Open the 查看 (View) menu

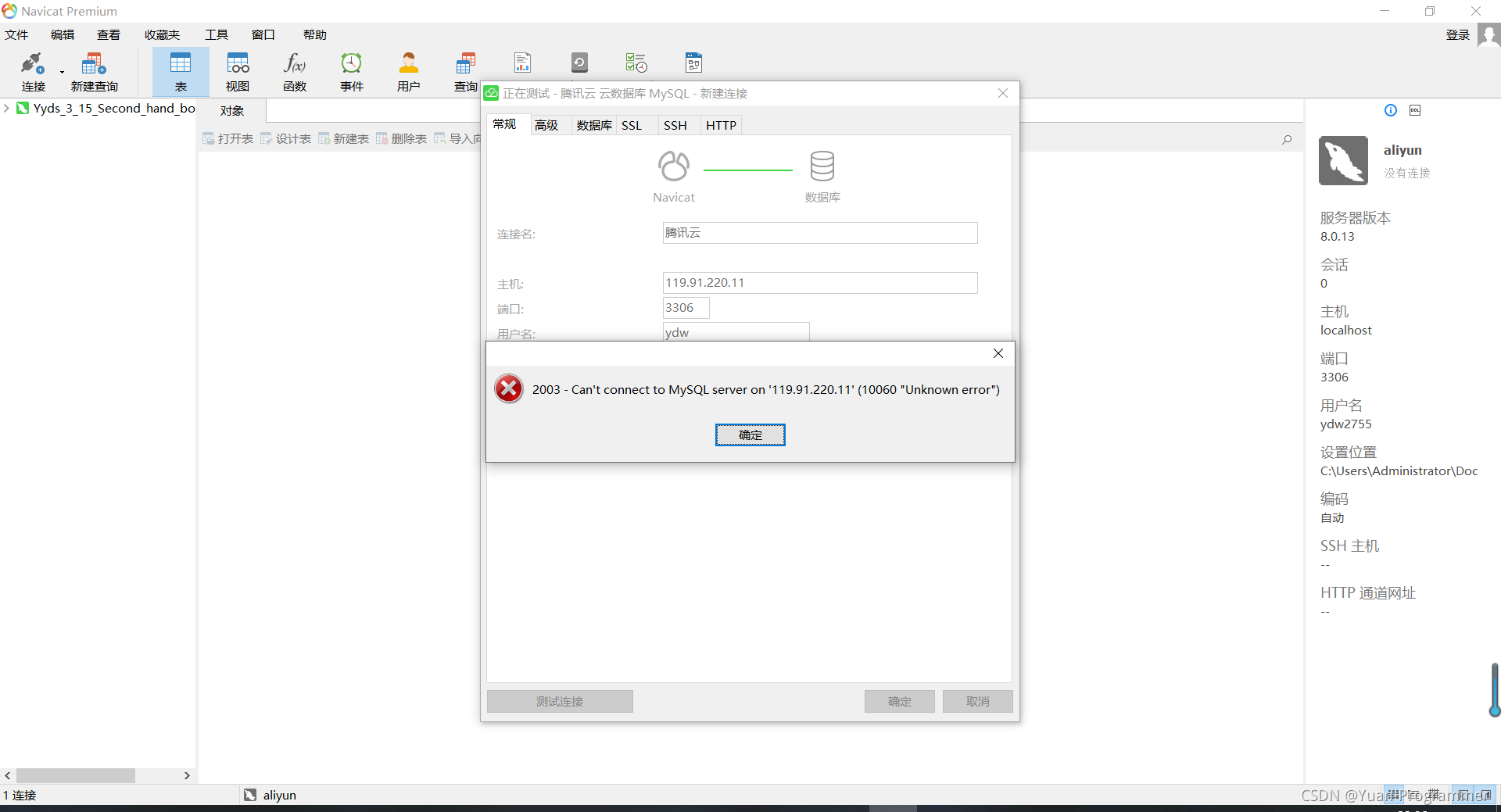click(109, 35)
